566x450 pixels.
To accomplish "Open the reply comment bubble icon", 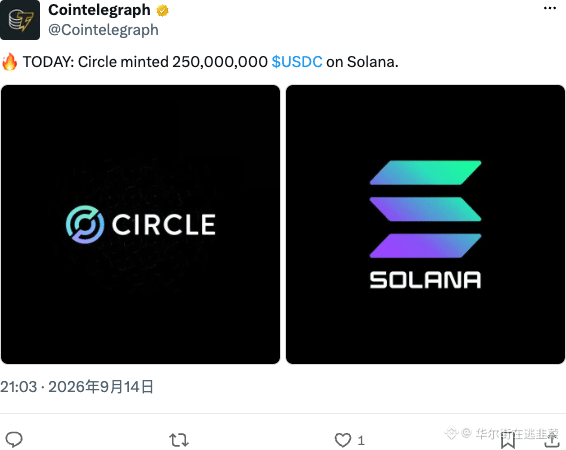I will coord(14,440).
